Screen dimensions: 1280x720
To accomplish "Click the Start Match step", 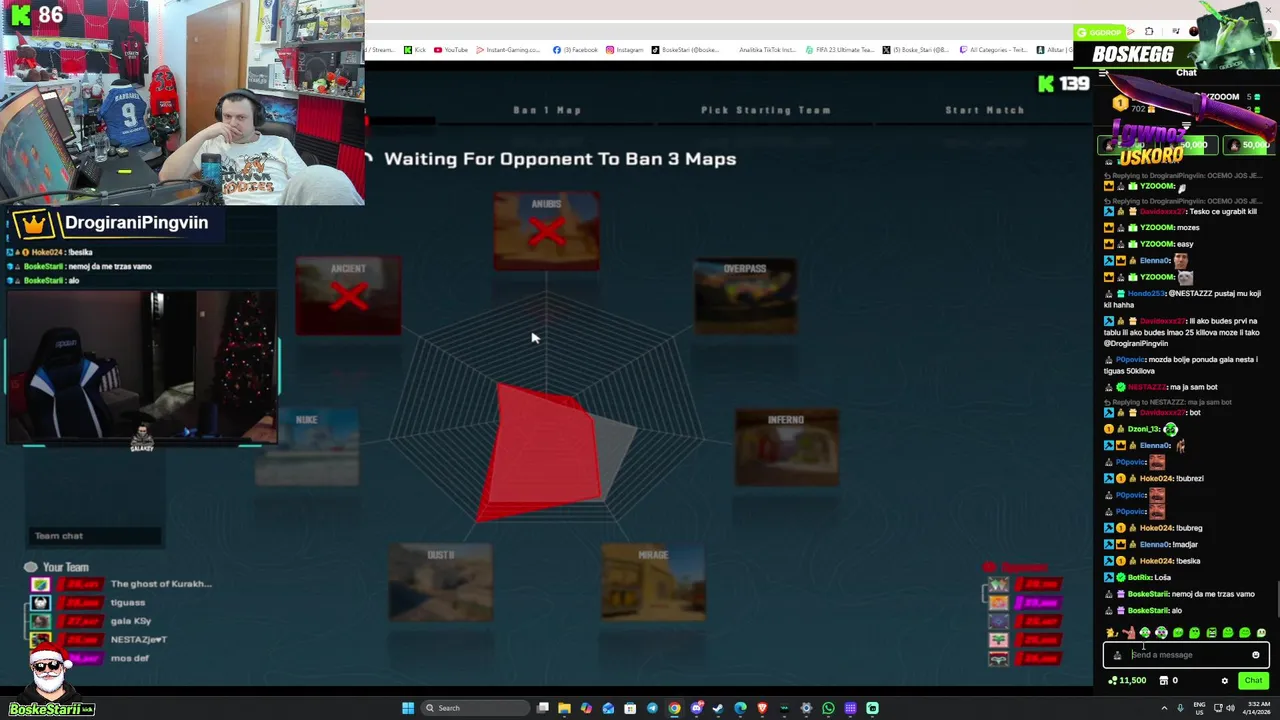I will tap(985, 110).
